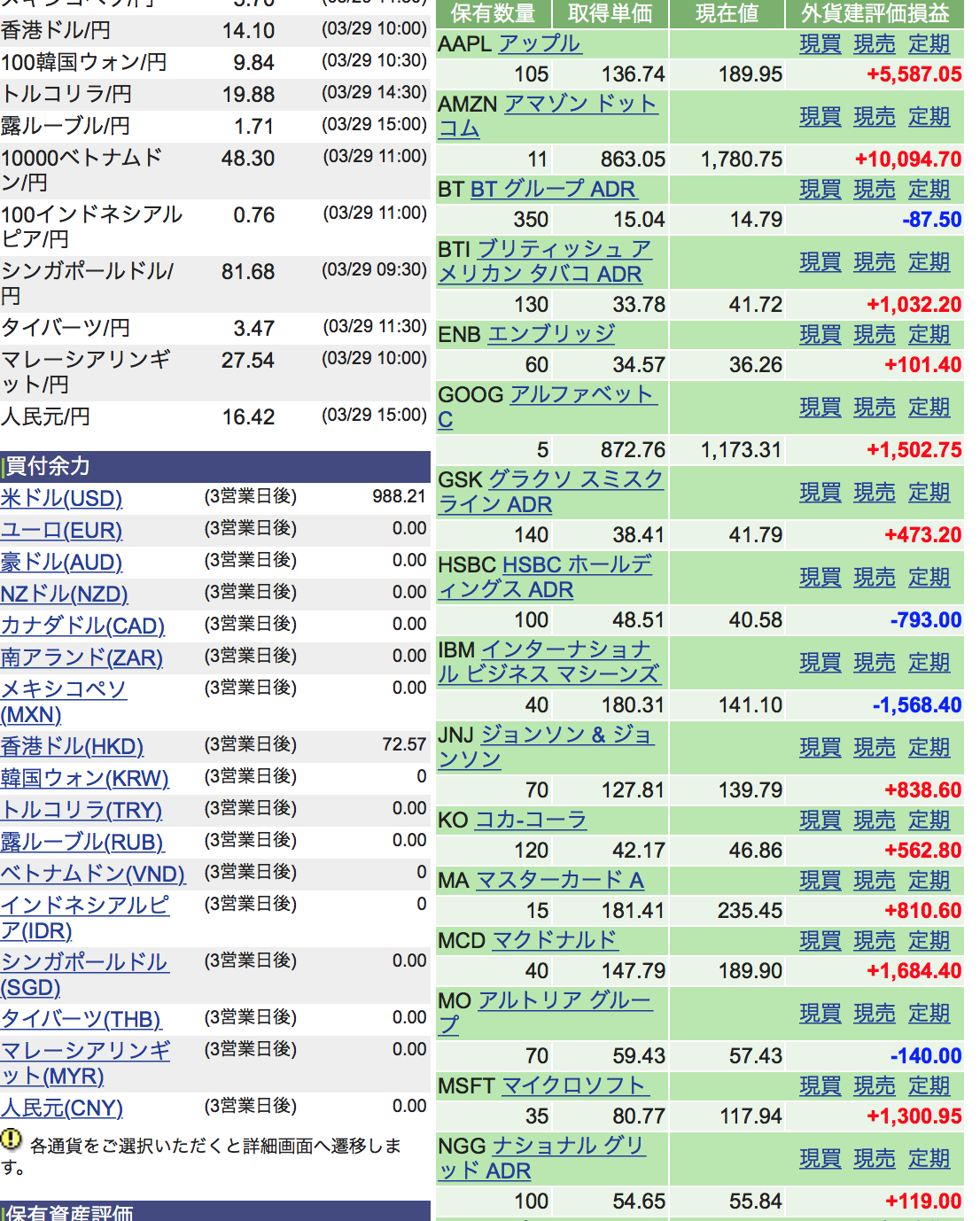Select the 988.21 USD buying power value
The width and height of the screenshot is (980, 1221).
click(400, 496)
